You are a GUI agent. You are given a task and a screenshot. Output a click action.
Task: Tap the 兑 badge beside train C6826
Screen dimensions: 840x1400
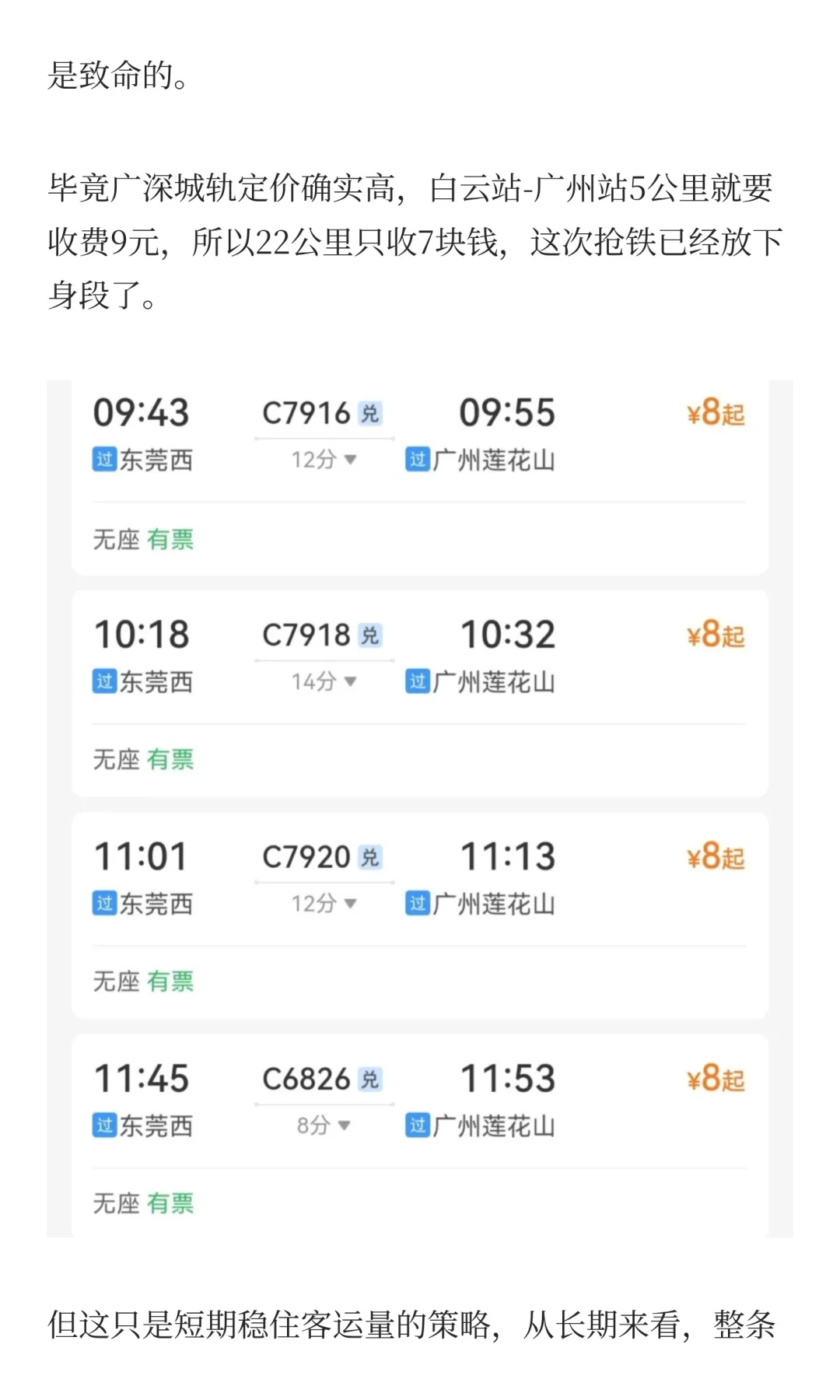(370, 1080)
